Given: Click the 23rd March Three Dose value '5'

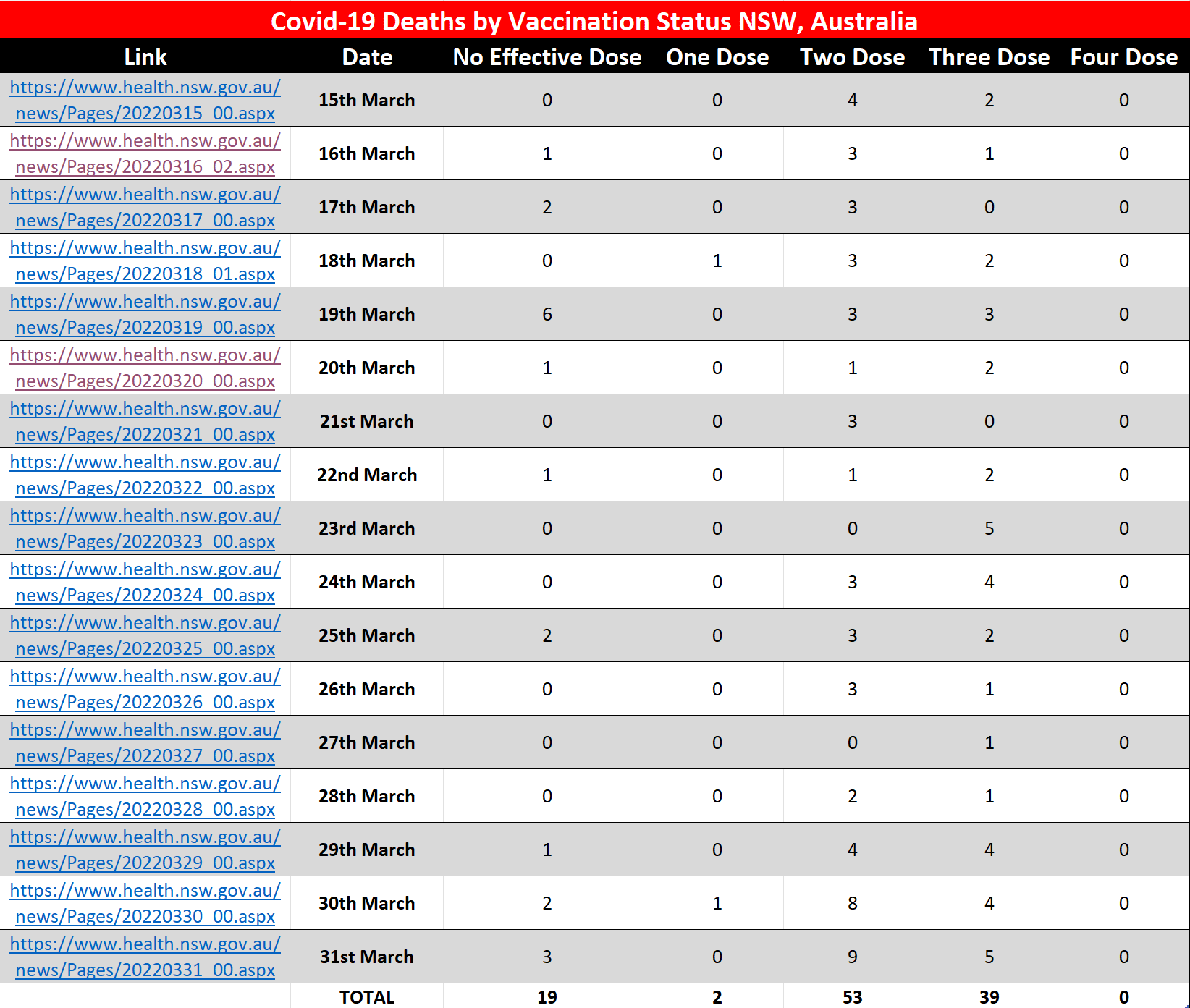Looking at the screenshot, I should click(989, 528).
